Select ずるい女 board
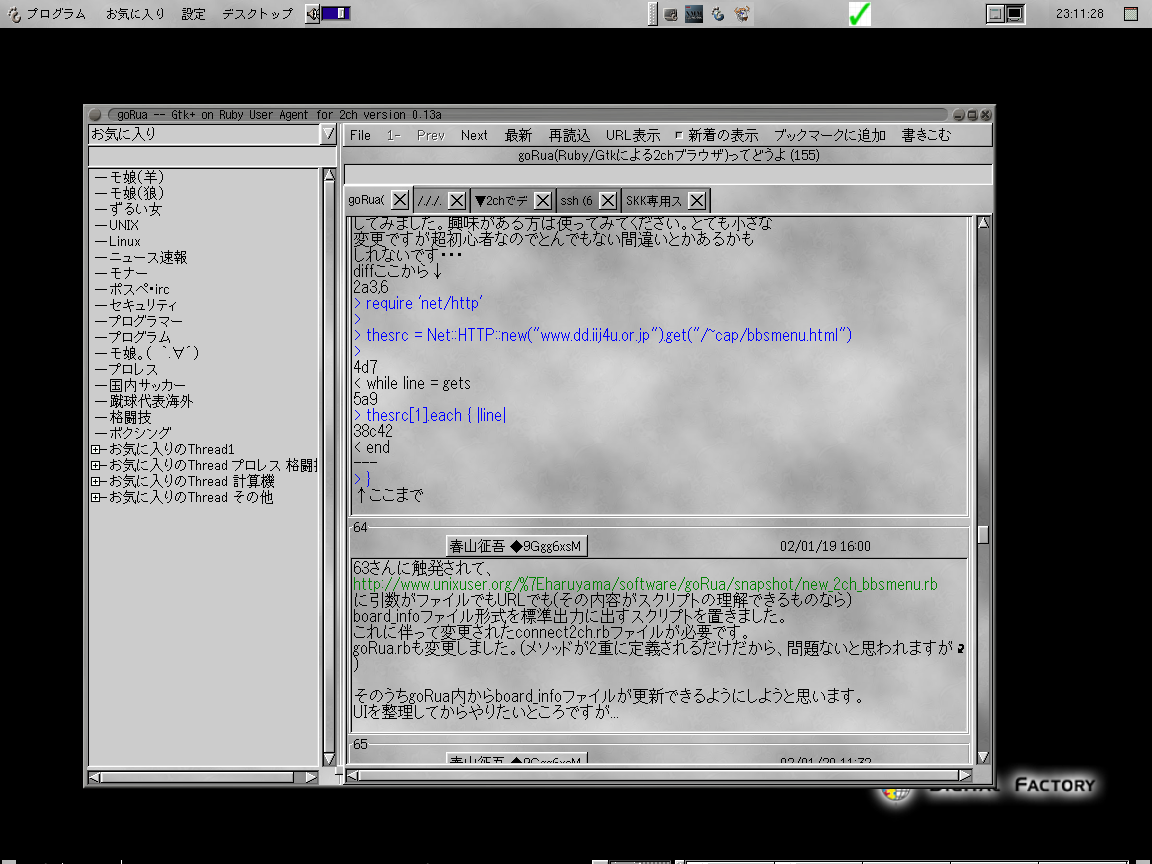The image size is (1152, 864). [x=135, y=209]
